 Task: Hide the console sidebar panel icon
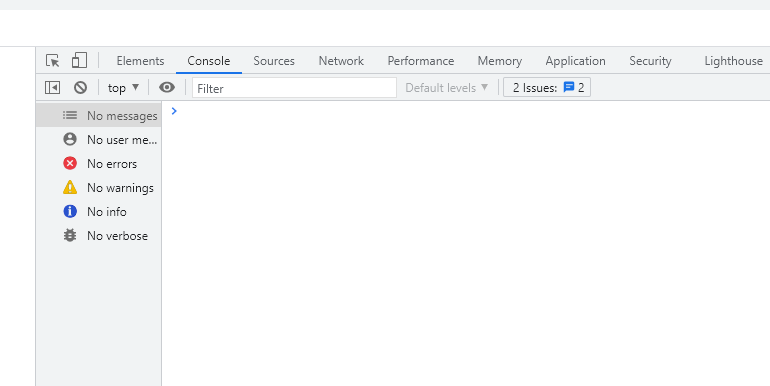pos(53,88)
